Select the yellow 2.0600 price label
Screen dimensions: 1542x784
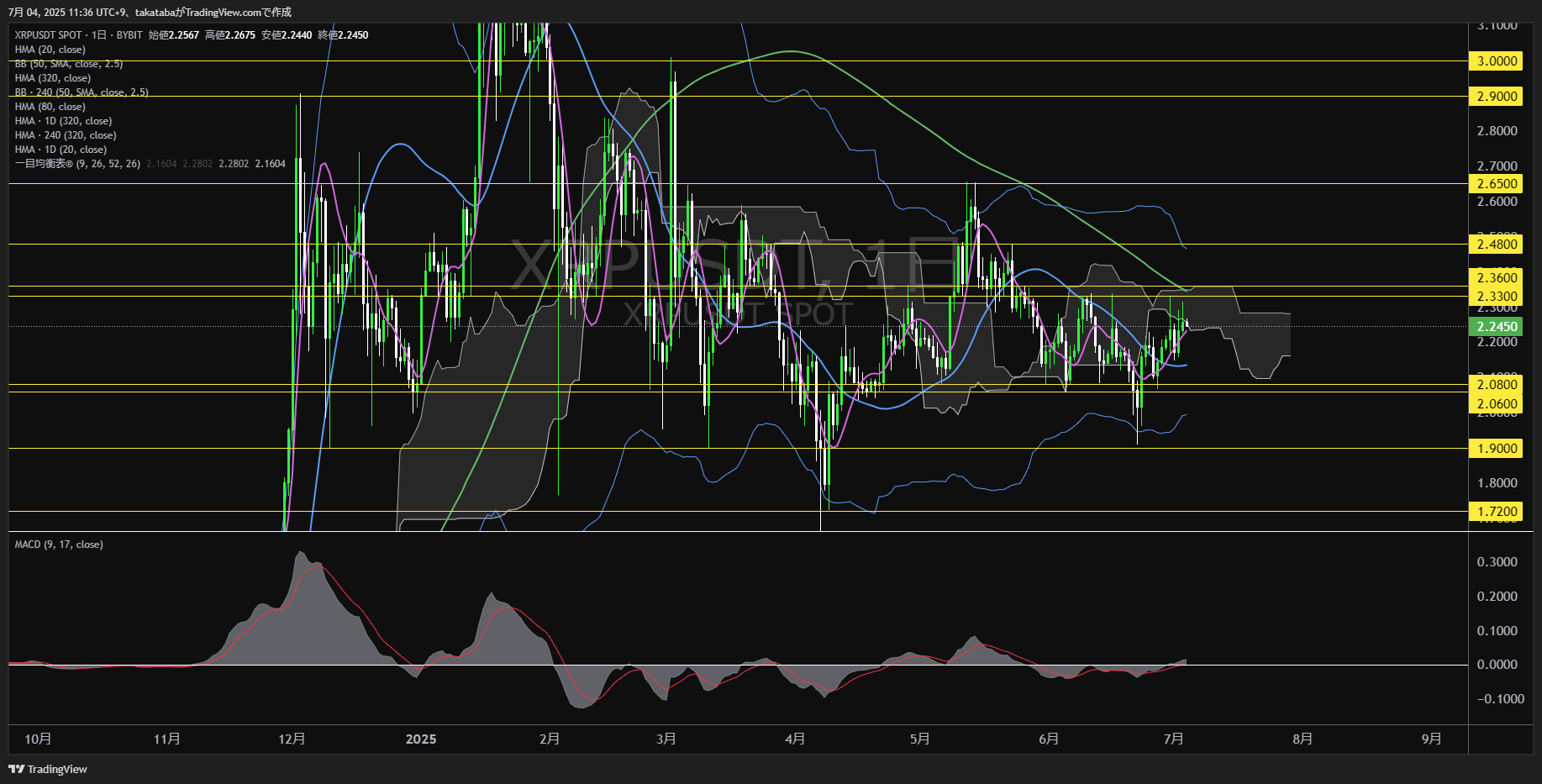tap(1497, 403)
